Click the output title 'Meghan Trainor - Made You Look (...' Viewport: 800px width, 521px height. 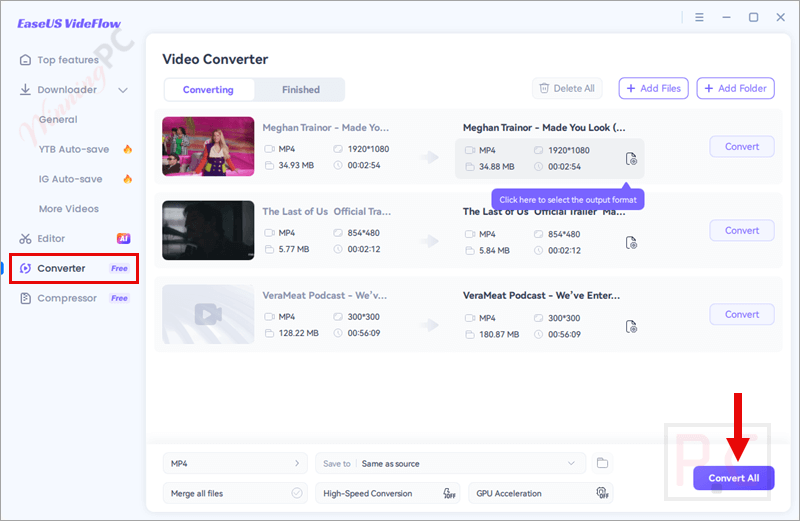[x=544, y=128]
